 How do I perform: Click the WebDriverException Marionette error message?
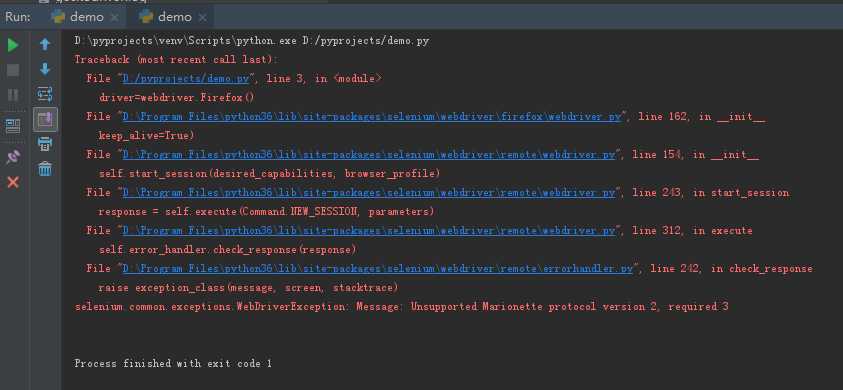click(402, 307)
